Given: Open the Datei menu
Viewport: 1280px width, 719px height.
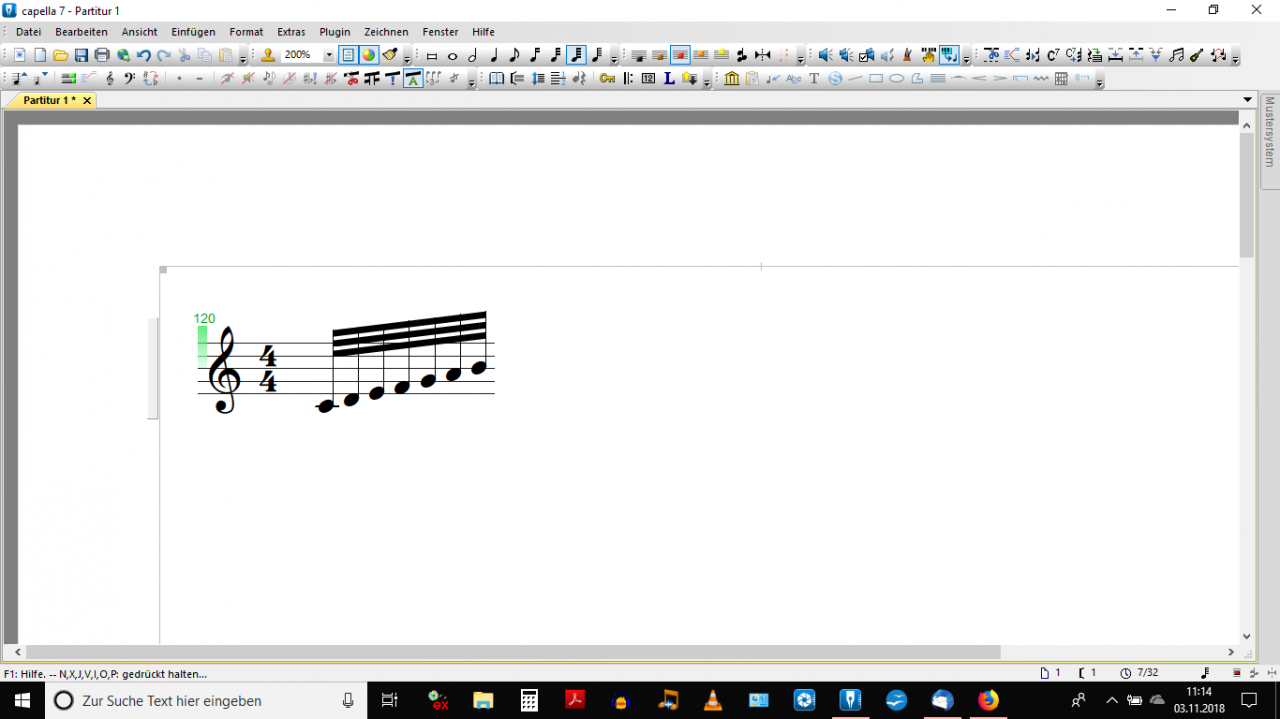Looking at the screenshot, I should pos(28,32).
